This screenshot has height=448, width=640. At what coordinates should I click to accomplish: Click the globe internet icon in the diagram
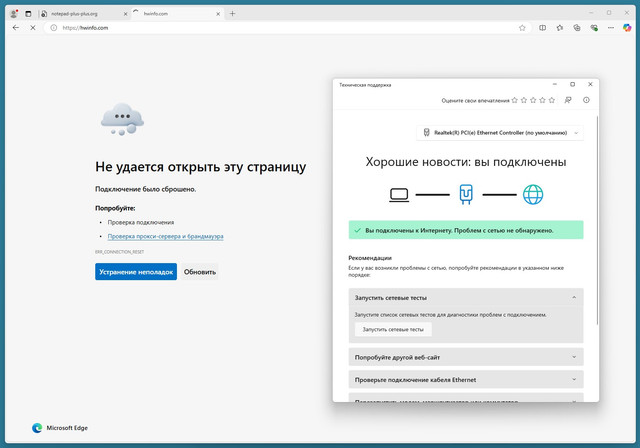click(x=533, y=194)
